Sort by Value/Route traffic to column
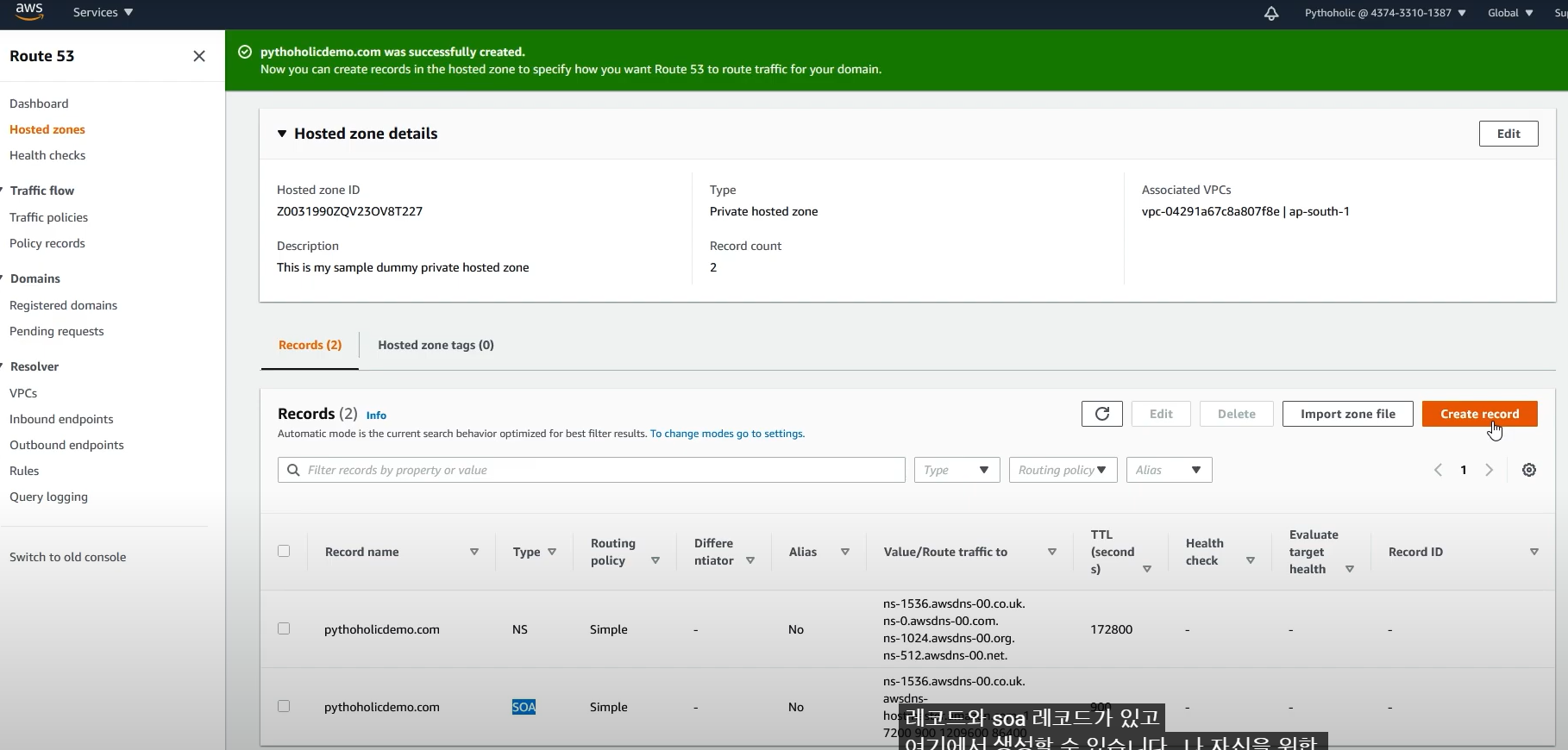This screenshot has height=750, width=1568. coord(1052,552)
